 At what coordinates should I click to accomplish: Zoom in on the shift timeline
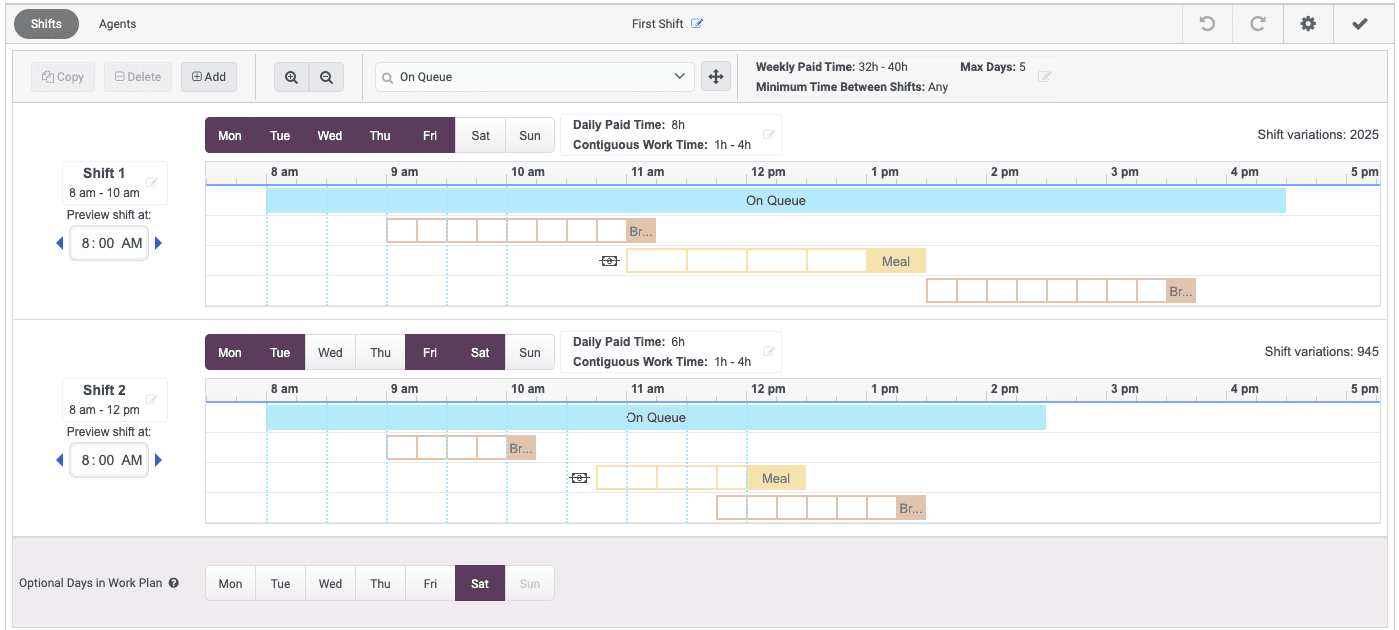click(x=291, y=76)
